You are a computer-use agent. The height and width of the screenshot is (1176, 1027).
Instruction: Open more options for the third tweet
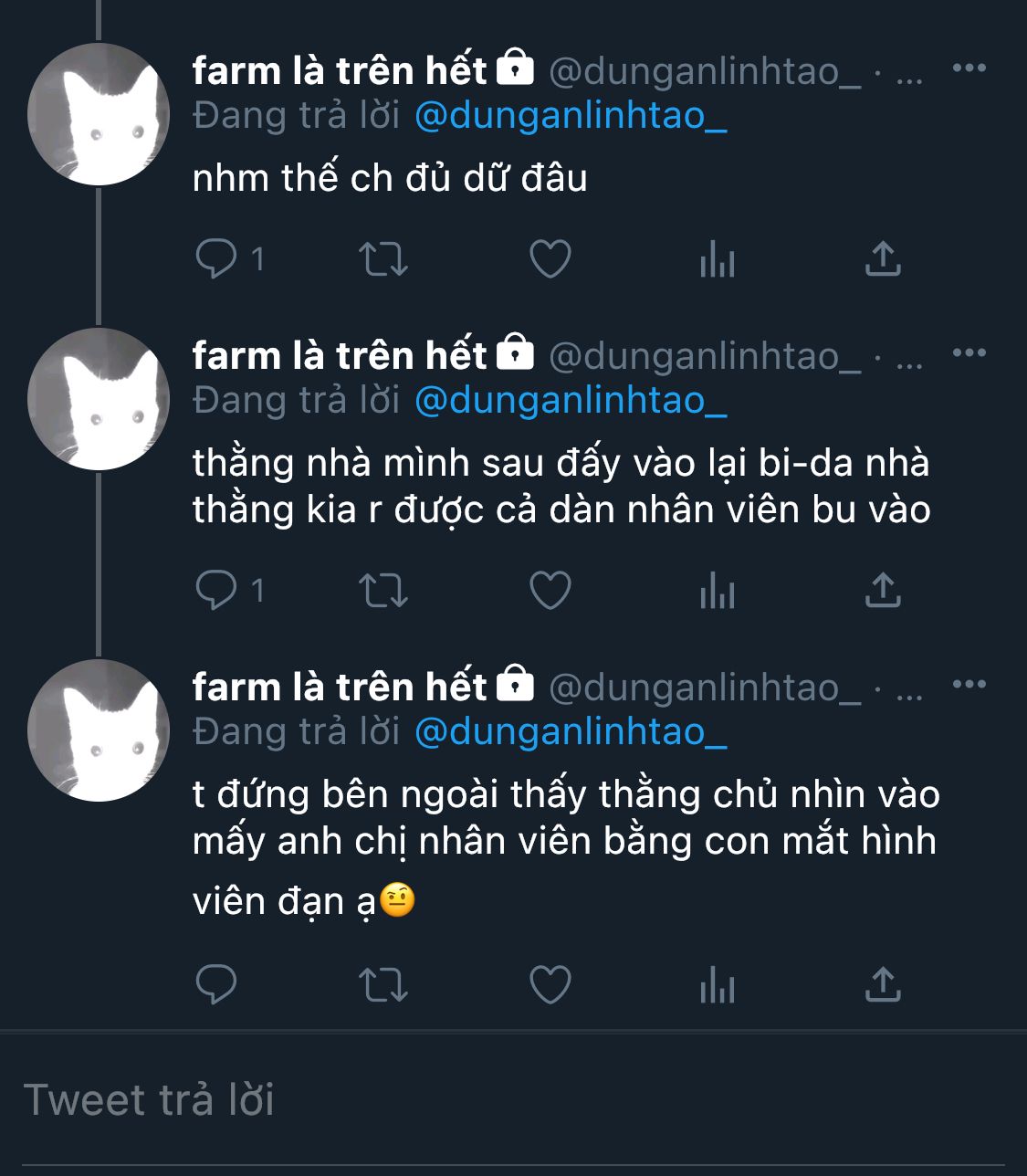(x=969, y=685)
